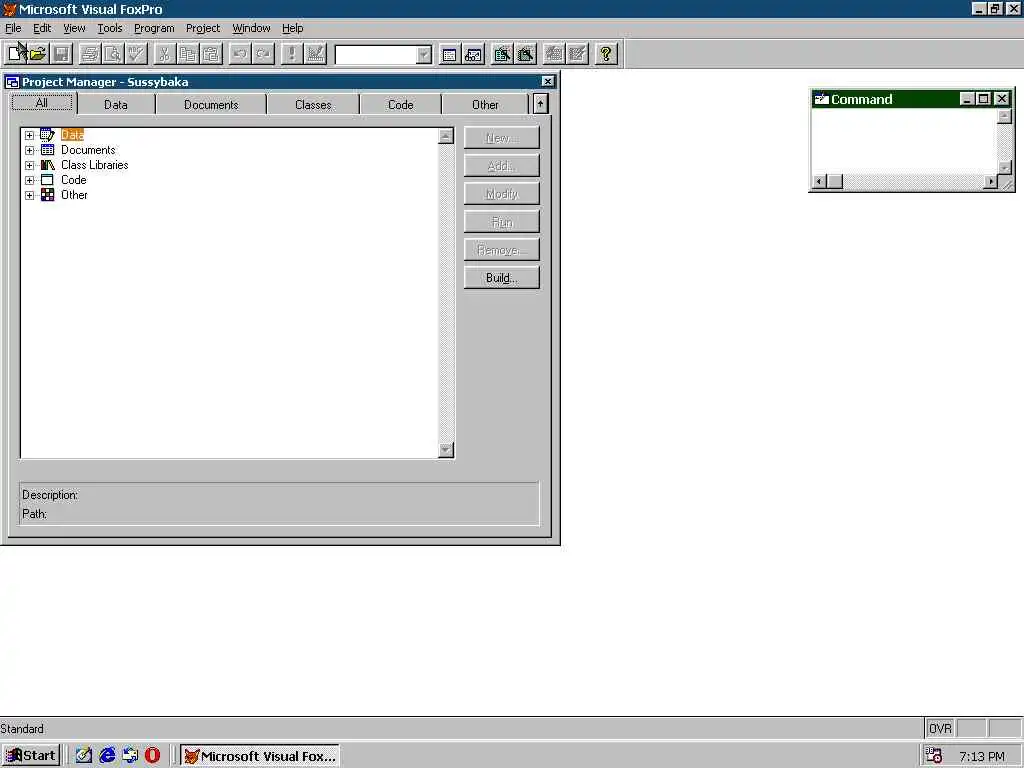Click the Modify Form toolbar icon
This screenshot has width=1024, height=768.
pos(315,54)
